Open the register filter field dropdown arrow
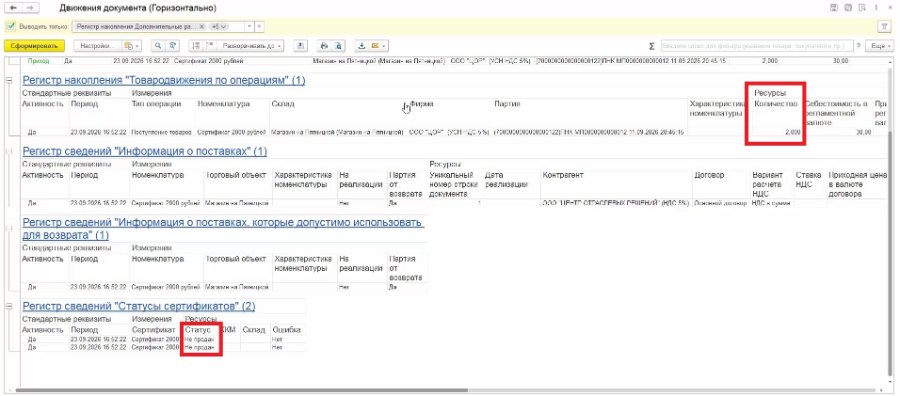This screenshot has width=900, height=396. pyautogui.click(x=249, y=27)
